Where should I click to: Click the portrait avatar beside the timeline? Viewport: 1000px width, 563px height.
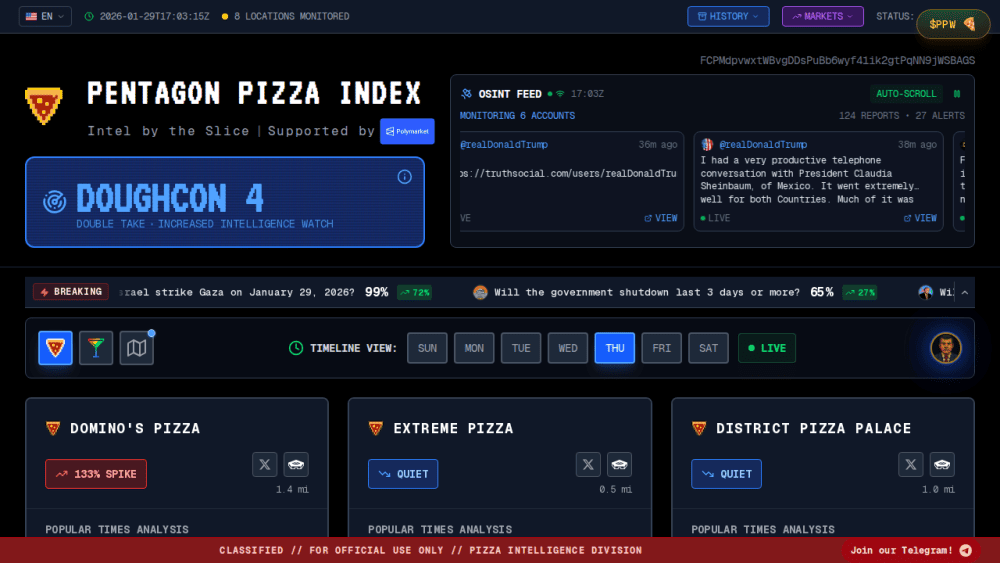coord(946,348)
